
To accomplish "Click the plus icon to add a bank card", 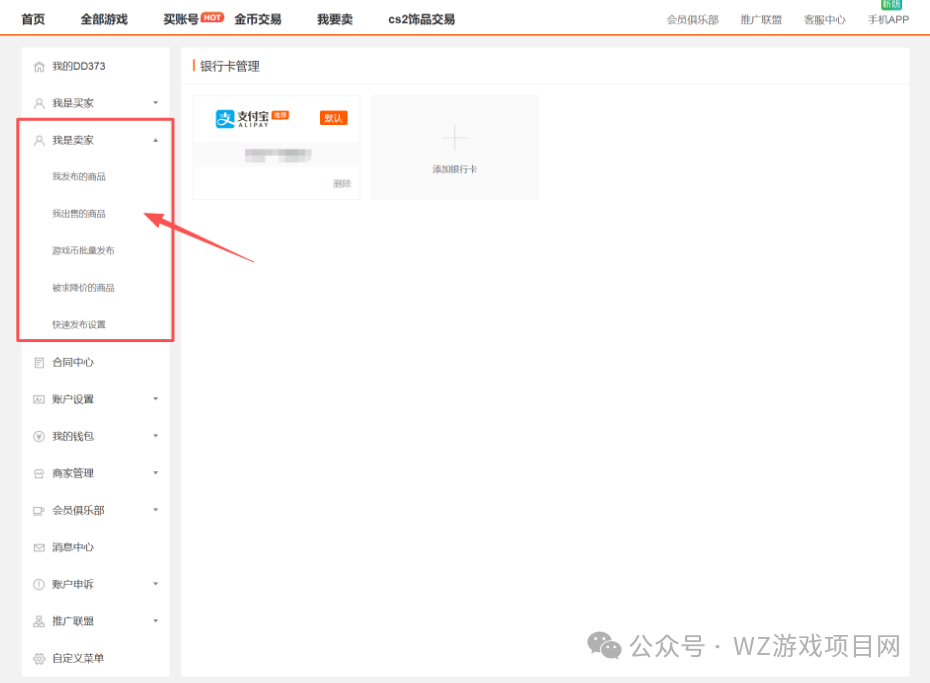I will coord(454,137).
